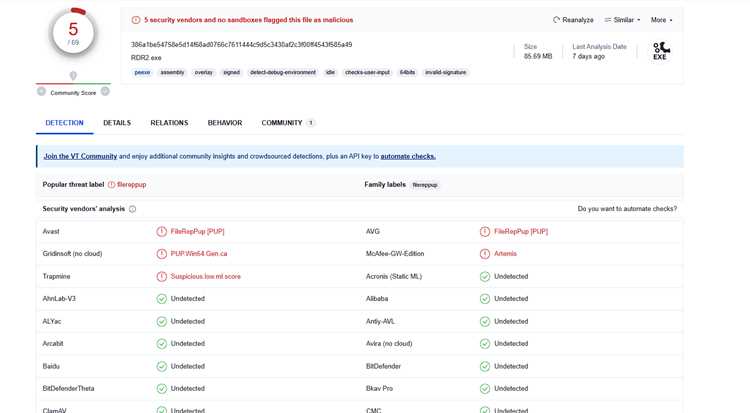Click the idle tag

pyautogui.click(x=331, y=73)
